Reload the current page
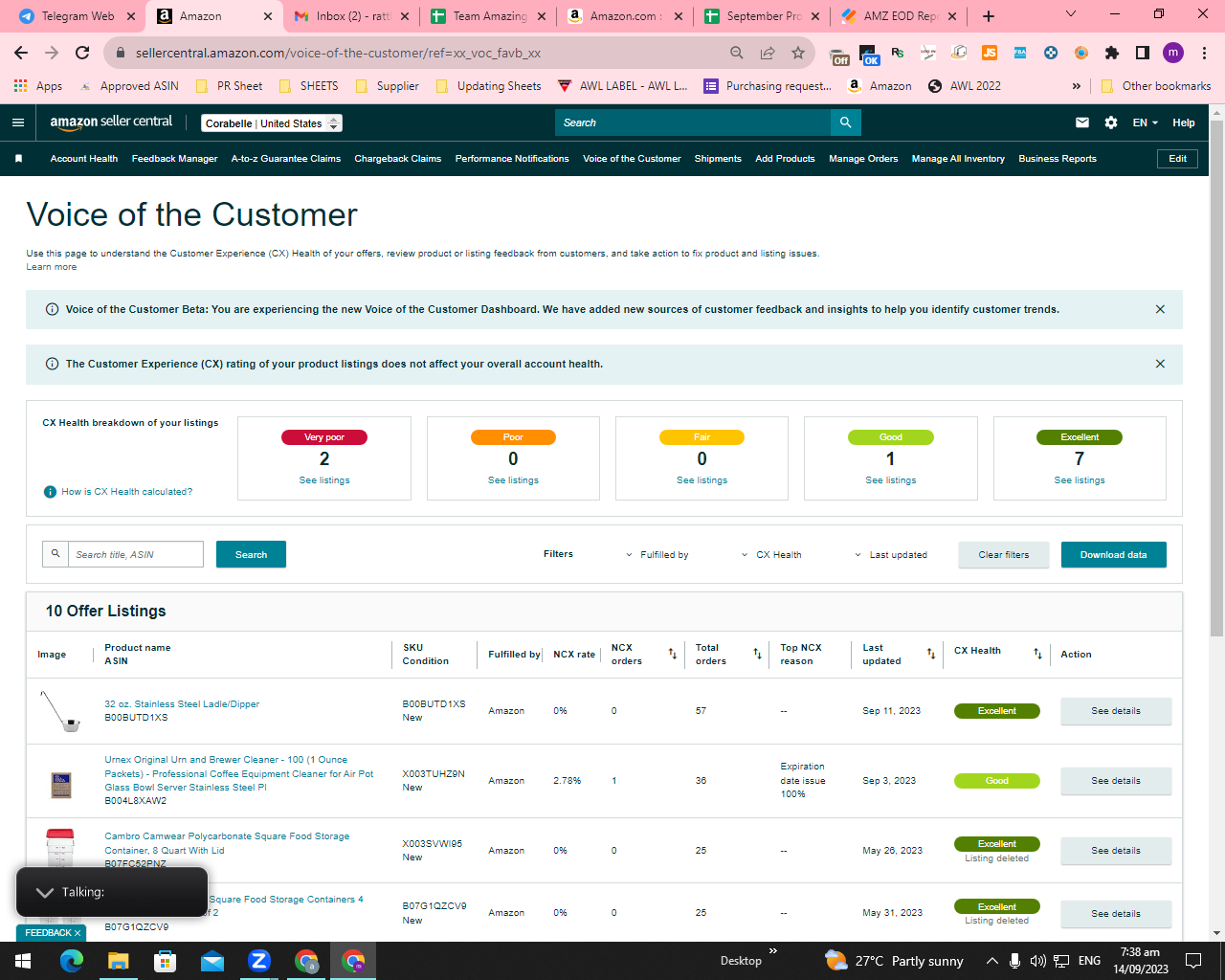1225x980 pixels. point(82,53)
